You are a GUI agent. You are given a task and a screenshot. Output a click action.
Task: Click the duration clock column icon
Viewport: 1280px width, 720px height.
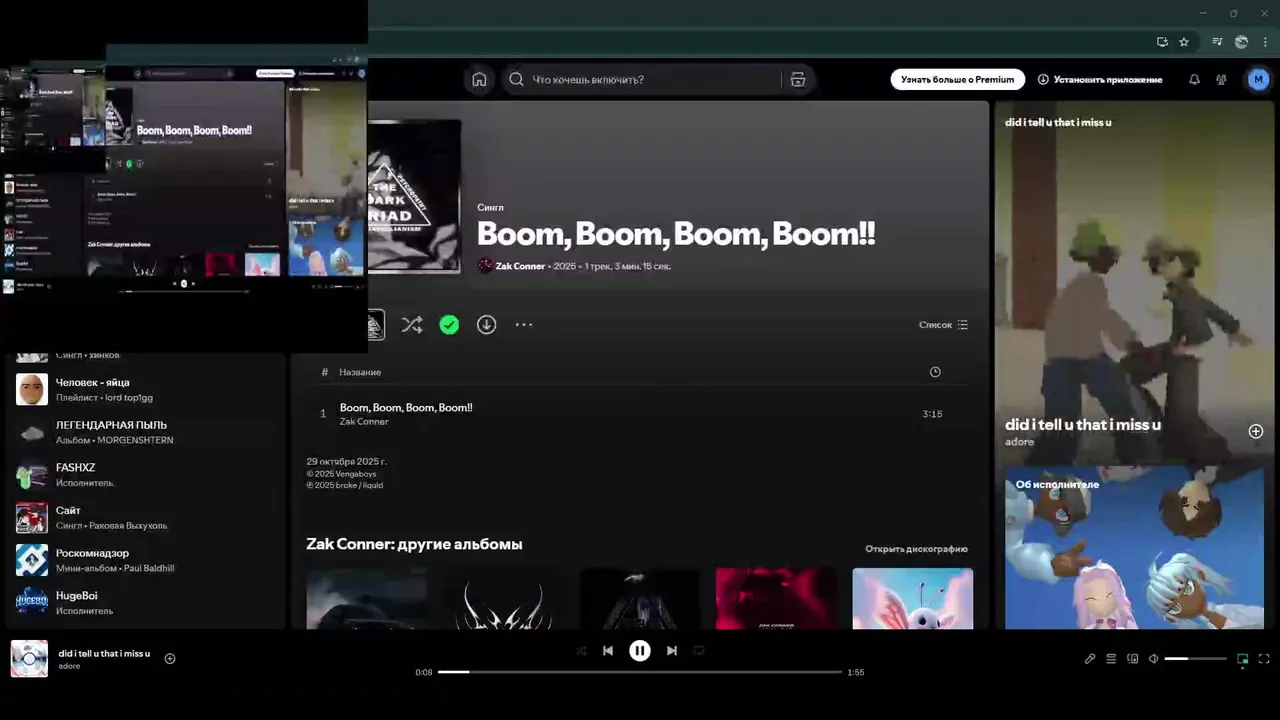click(x=935, y=372)
